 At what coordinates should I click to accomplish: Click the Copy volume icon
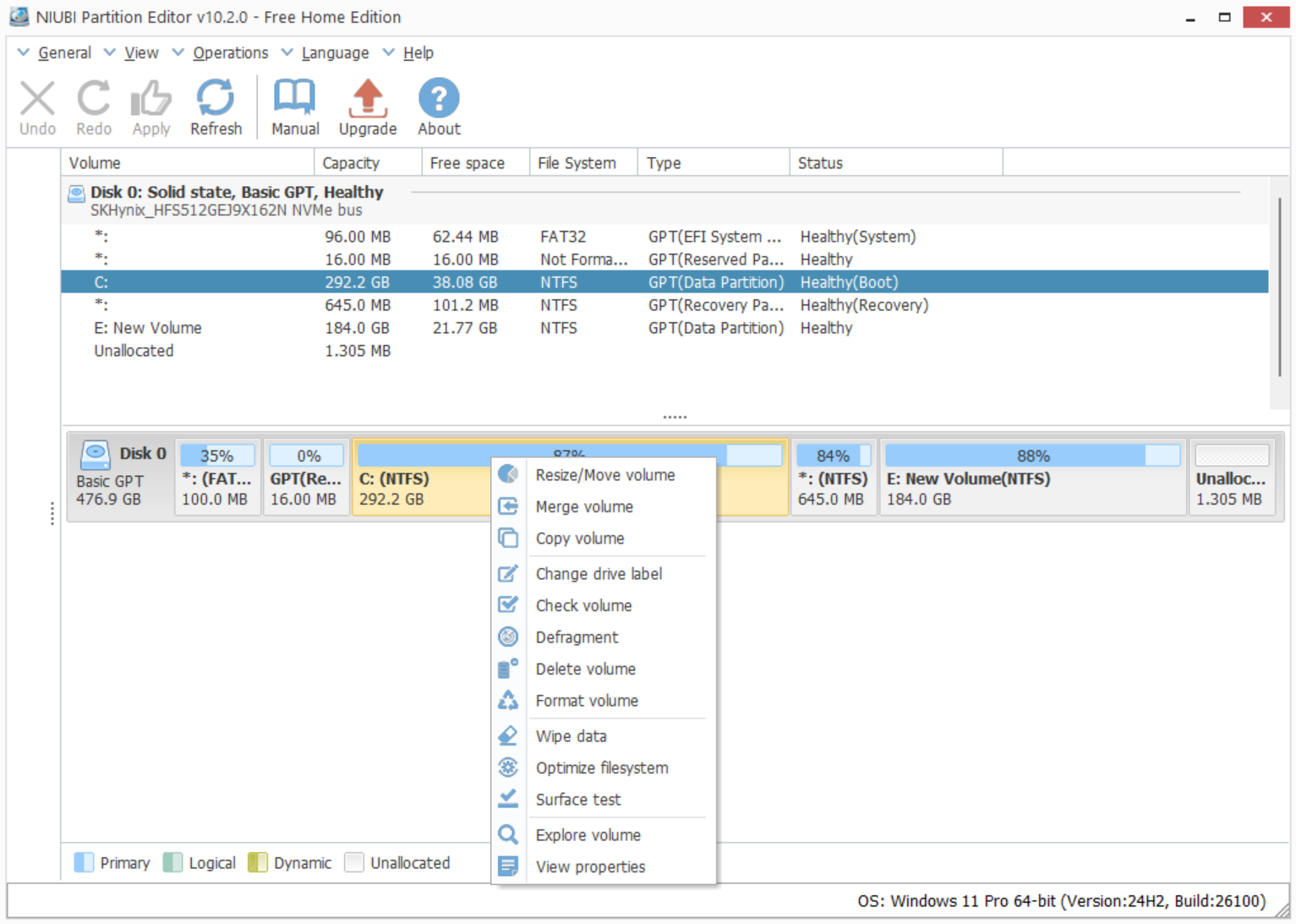(508, 539)
